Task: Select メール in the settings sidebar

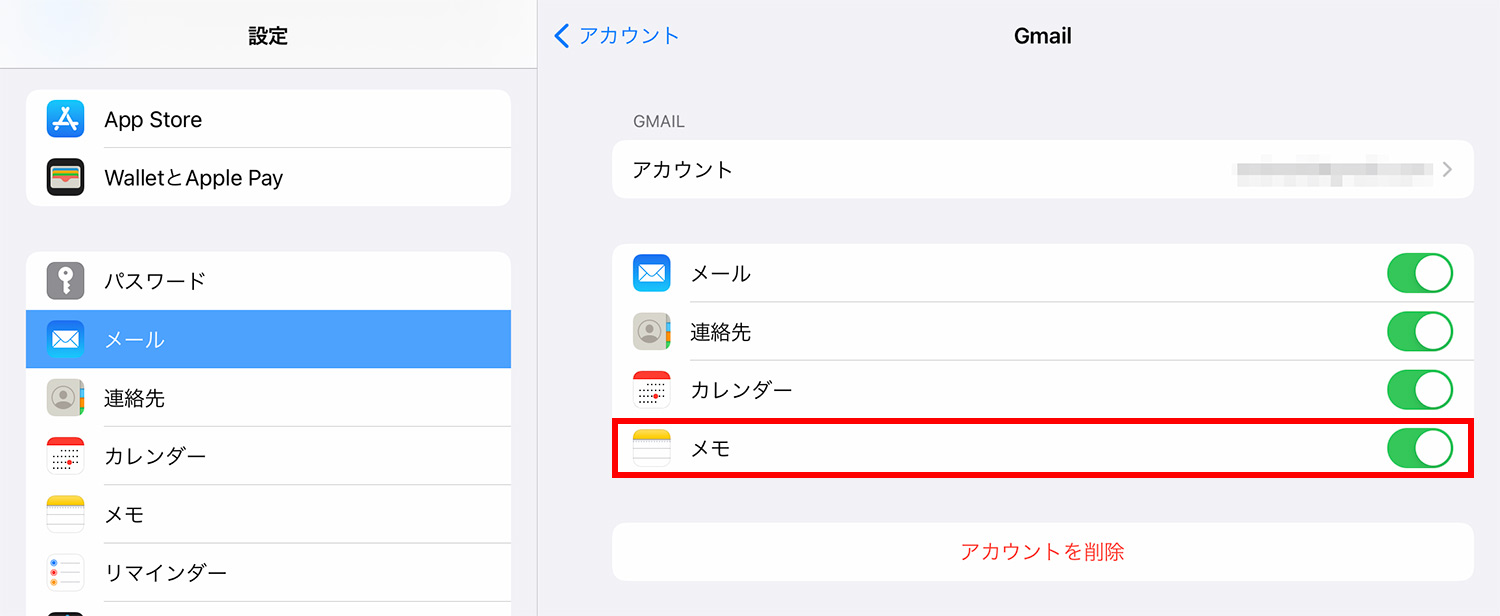Action: [x=268, y=339]
